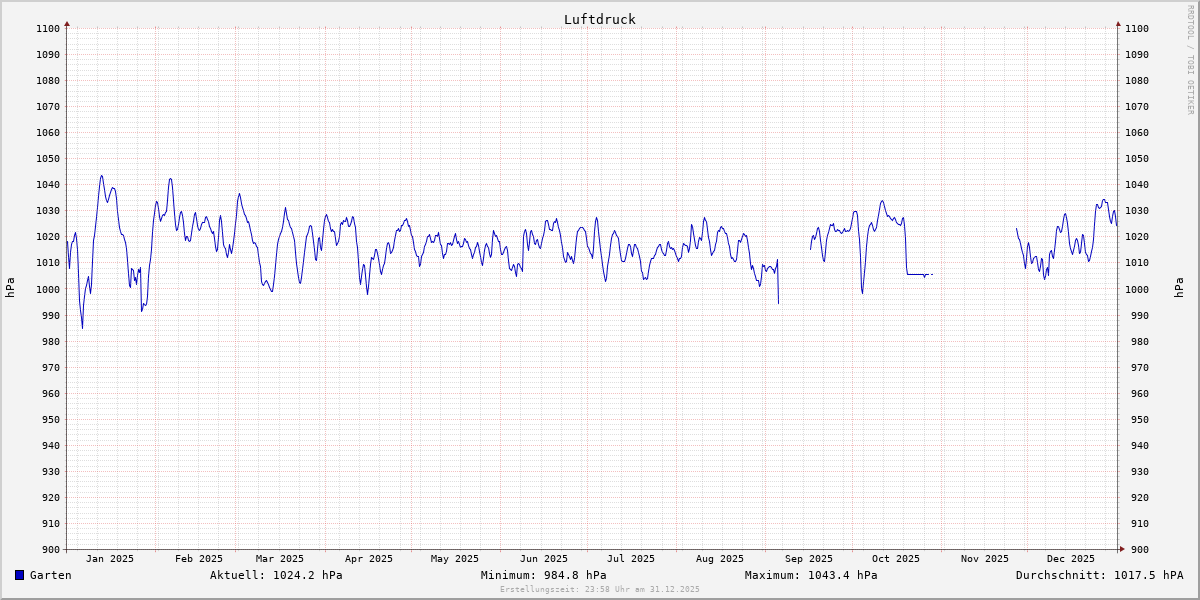
Task: Click the blue Garten legend color square
Action: pos(19,575)
